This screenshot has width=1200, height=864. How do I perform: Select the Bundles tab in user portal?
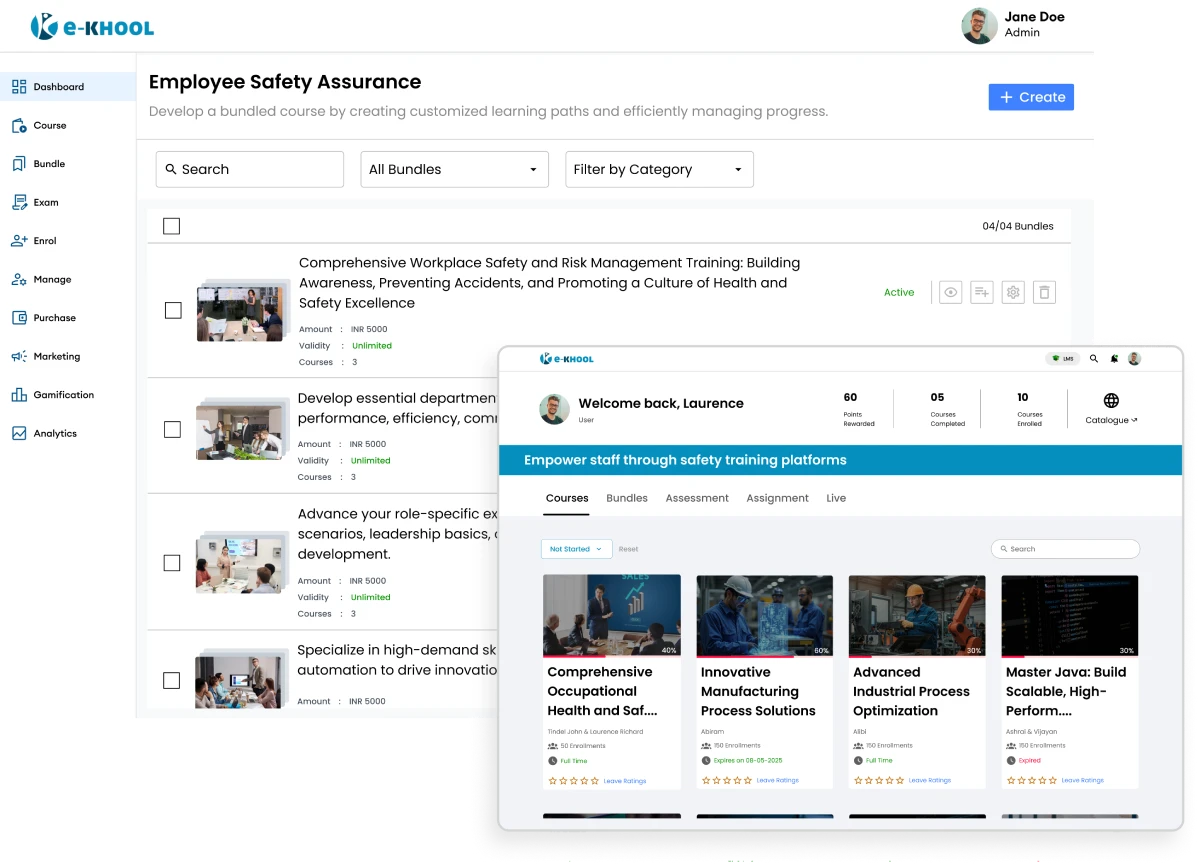[x=627, y=498]
